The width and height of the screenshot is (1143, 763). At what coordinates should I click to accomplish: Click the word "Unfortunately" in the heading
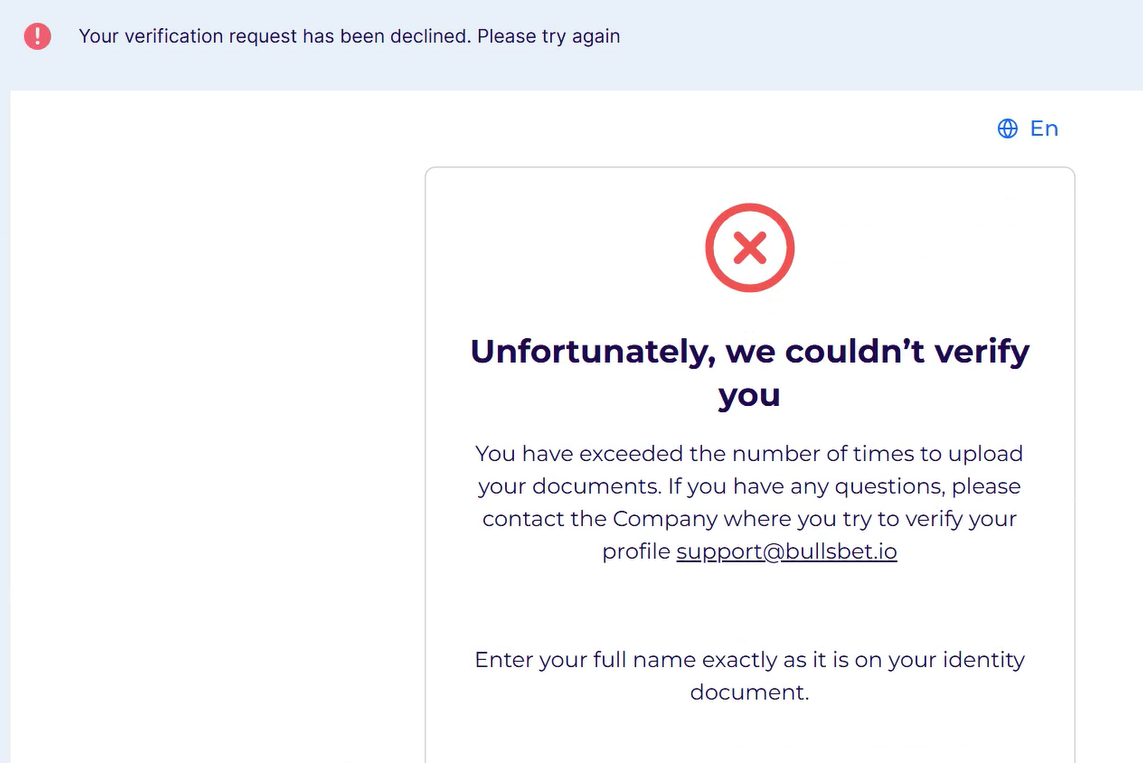coord(592,352)
